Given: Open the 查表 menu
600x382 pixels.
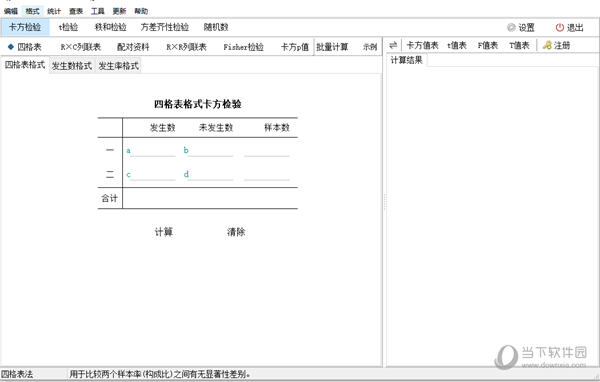Looking at the screenshot, I should pos(76,11).
